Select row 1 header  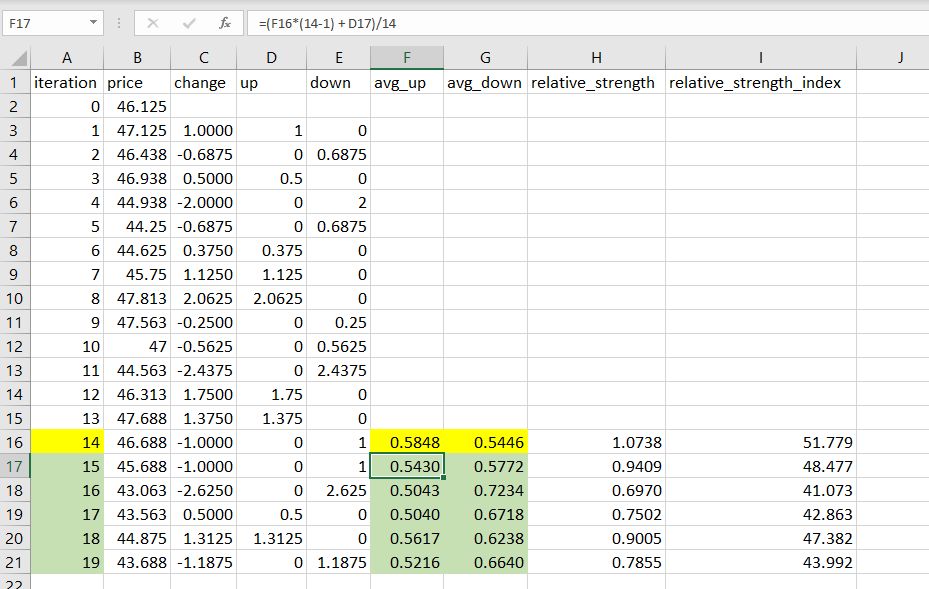click(14, 82)
